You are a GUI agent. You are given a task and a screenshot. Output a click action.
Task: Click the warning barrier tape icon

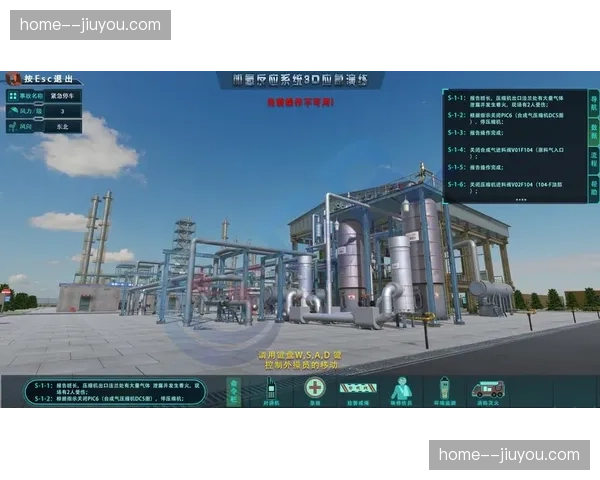(355, 387)
